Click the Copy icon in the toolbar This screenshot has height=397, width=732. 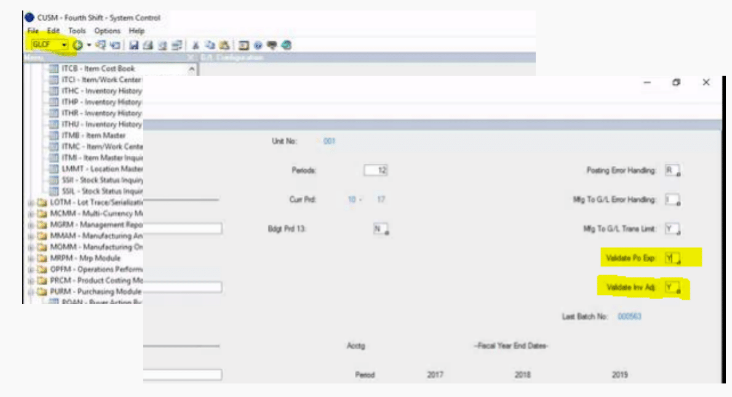(210, 45)
